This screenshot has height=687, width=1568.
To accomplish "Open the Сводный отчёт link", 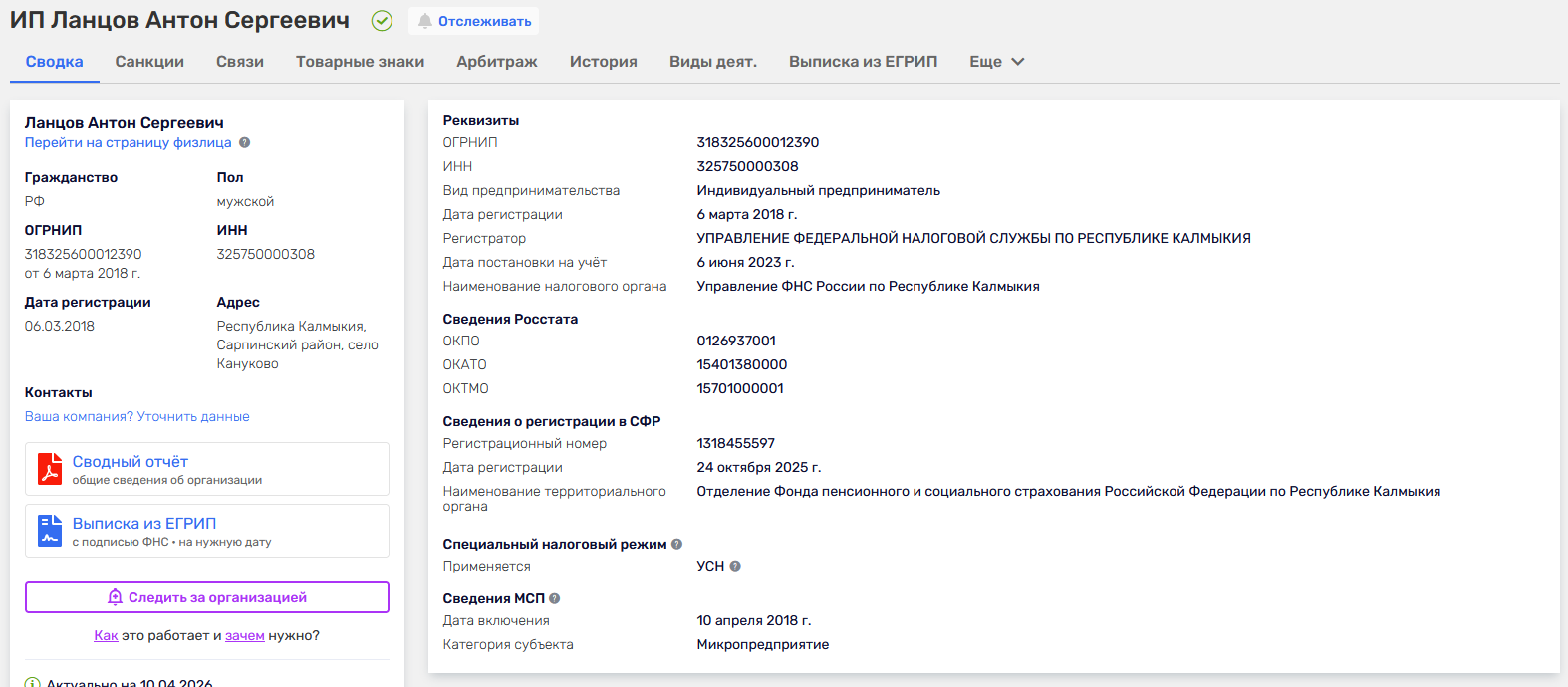I will pos(131,462).
